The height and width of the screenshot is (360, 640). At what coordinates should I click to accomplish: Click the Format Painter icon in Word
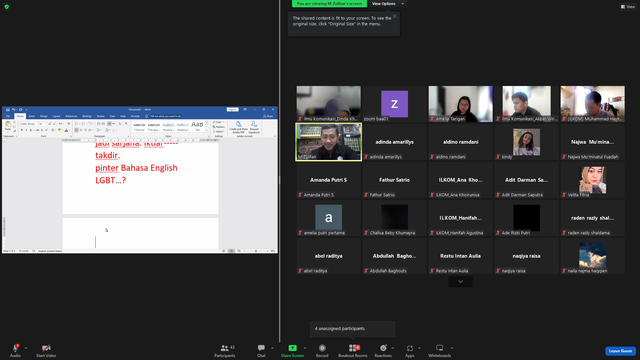tap(14, 131)
